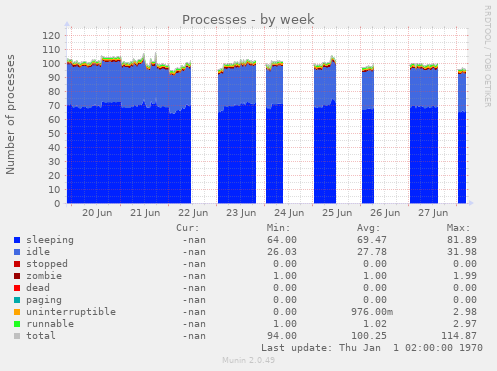Click the uninterruptible max value 2.98
497x371 pixels.
465,312
